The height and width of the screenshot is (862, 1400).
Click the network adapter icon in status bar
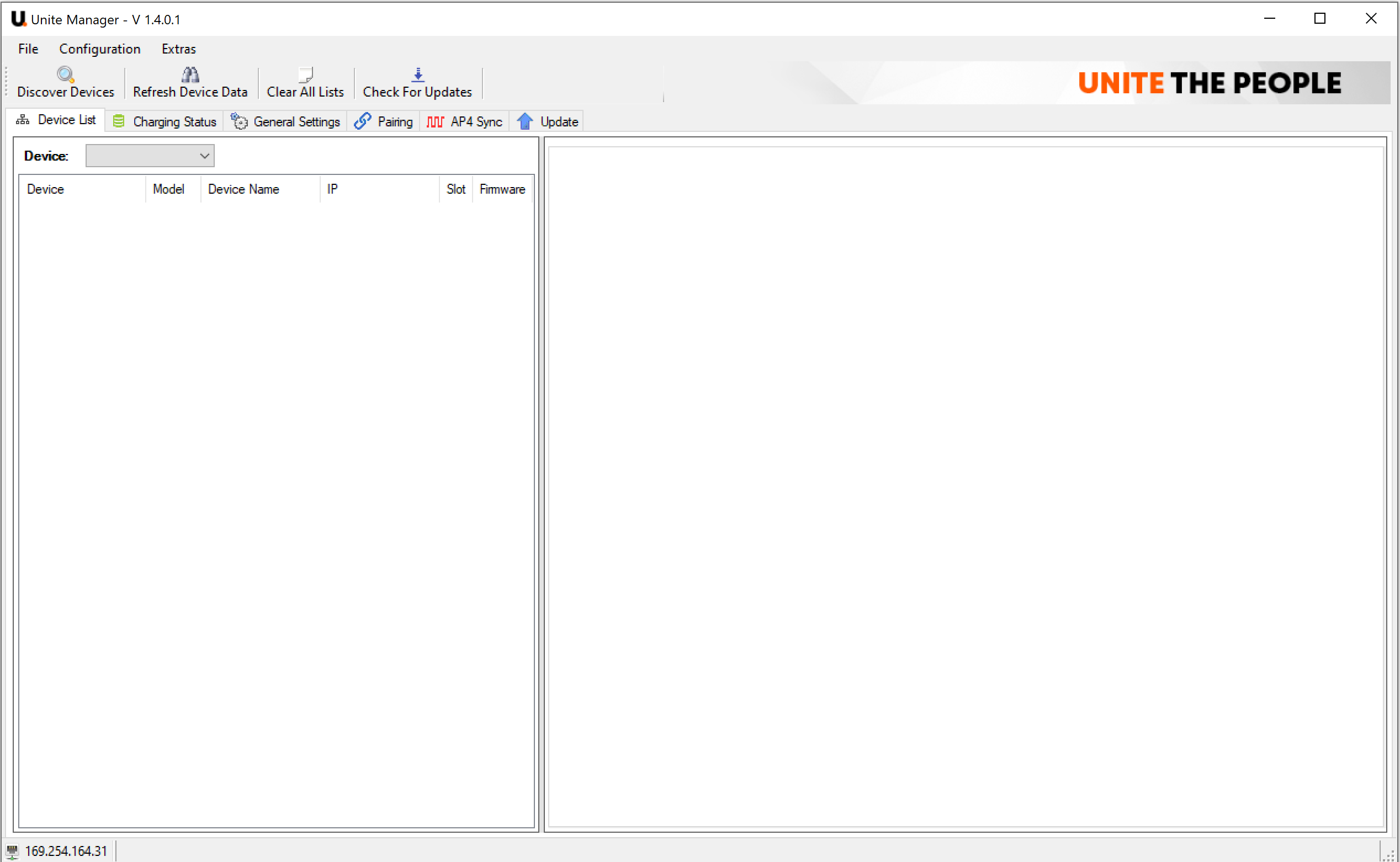(x=12, y=851)
